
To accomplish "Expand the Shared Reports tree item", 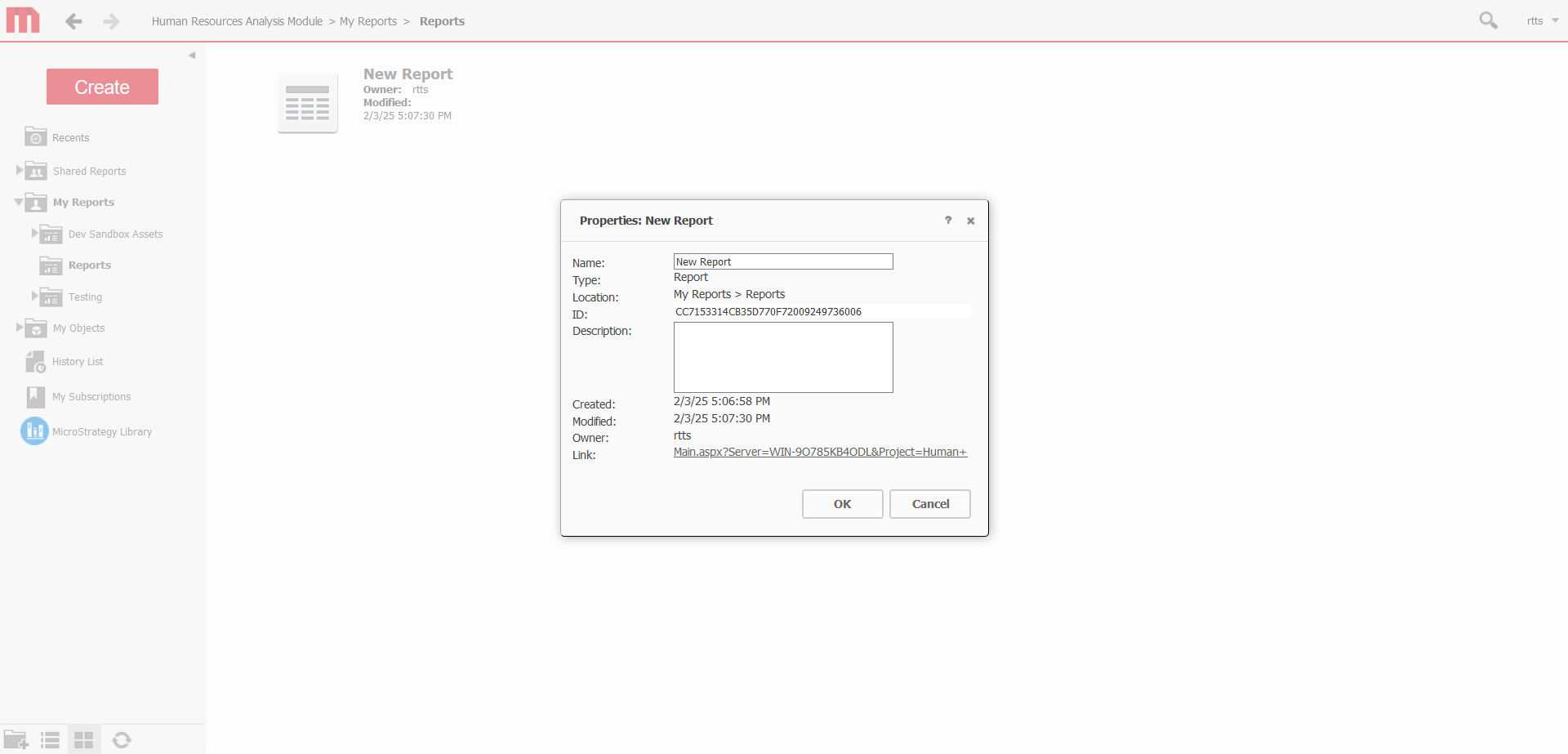I will (x=19, y=170).
